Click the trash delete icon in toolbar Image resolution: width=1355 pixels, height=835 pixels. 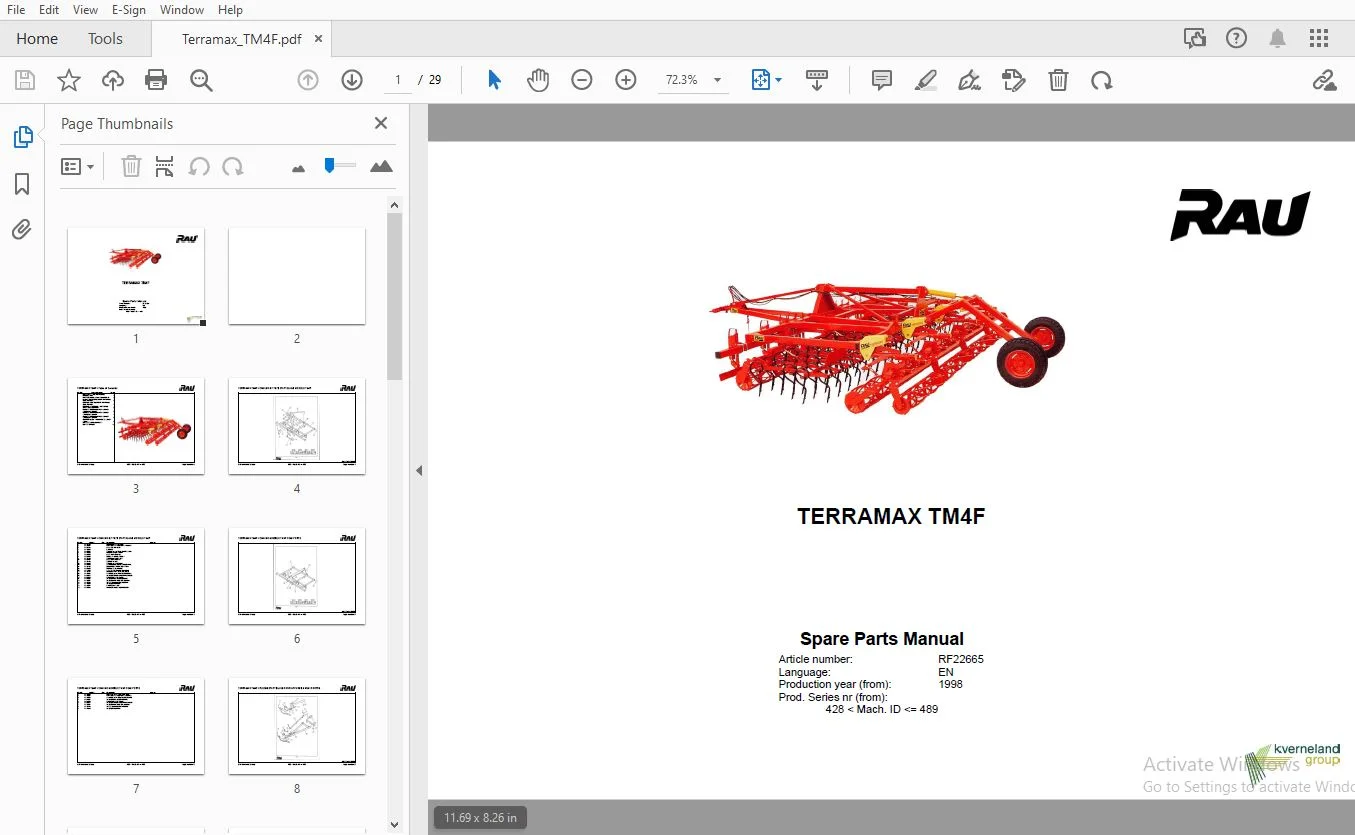(1058, 80)
